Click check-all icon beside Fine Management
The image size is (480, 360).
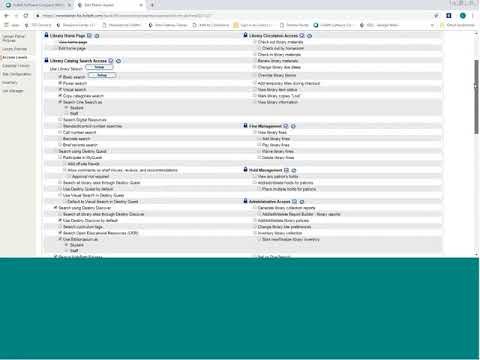click(x=286, y=126)
